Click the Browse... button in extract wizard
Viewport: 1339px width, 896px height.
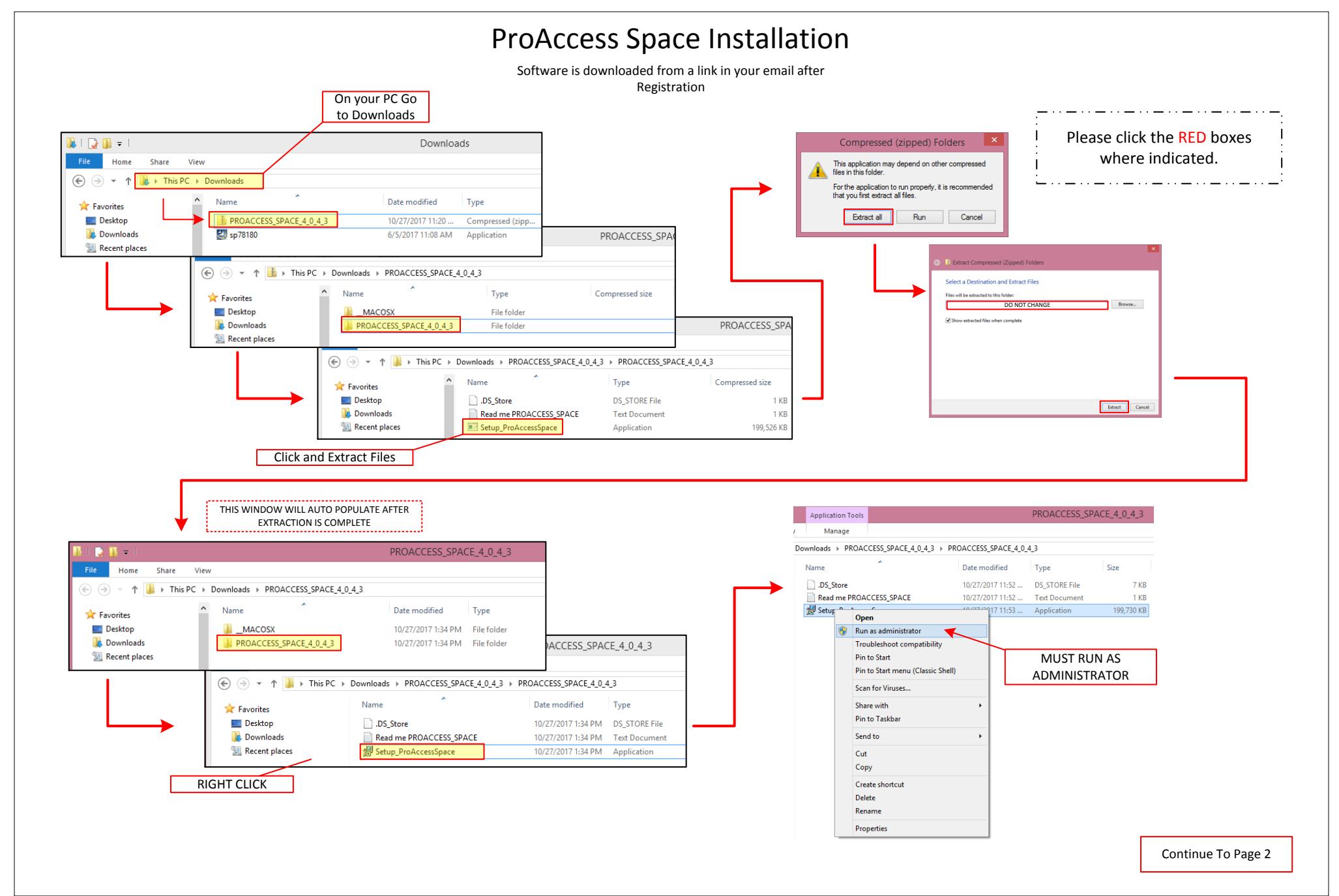tap(1127, 304)
